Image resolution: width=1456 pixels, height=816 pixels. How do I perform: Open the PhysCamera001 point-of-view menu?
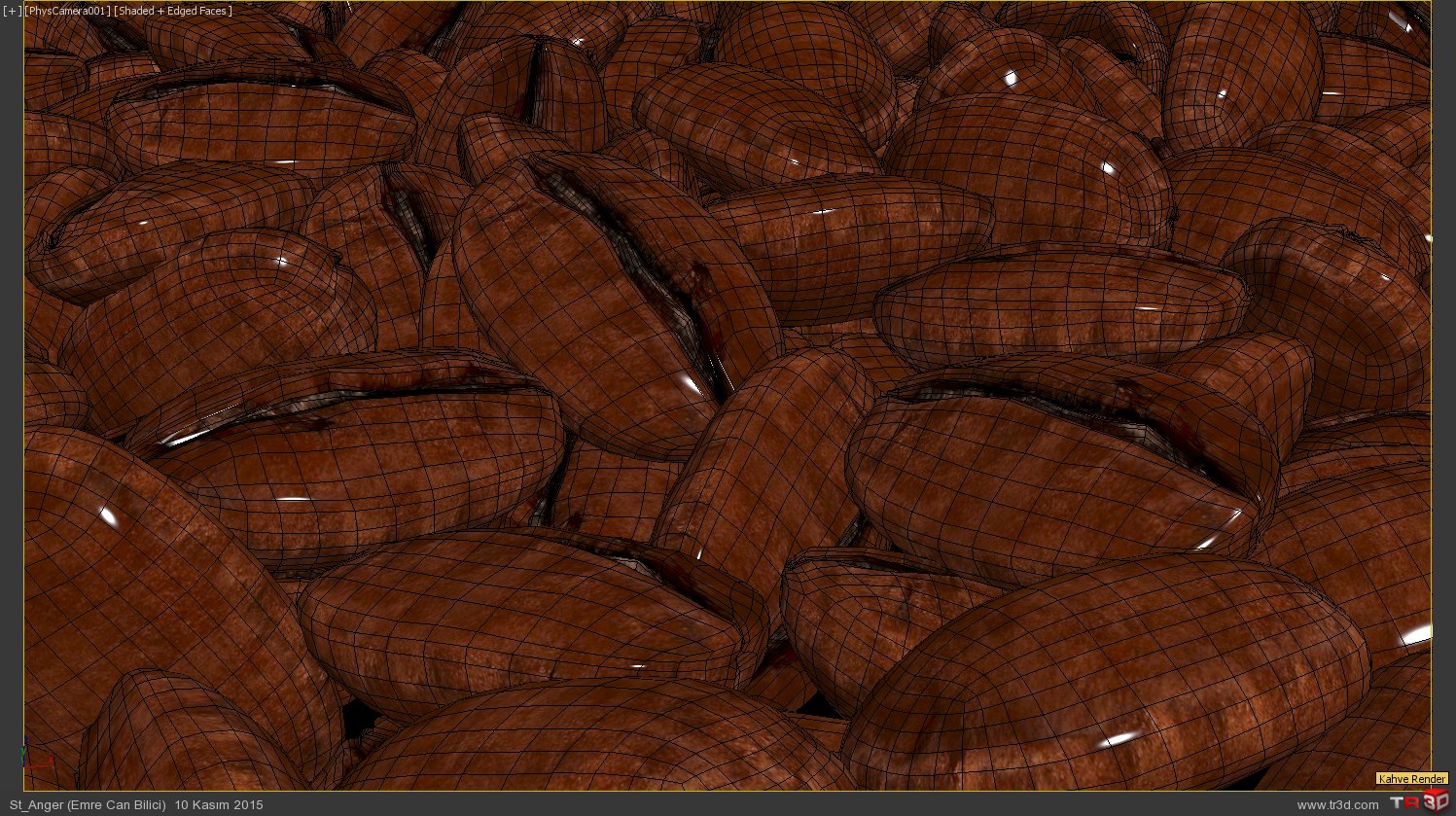point(67,11)
